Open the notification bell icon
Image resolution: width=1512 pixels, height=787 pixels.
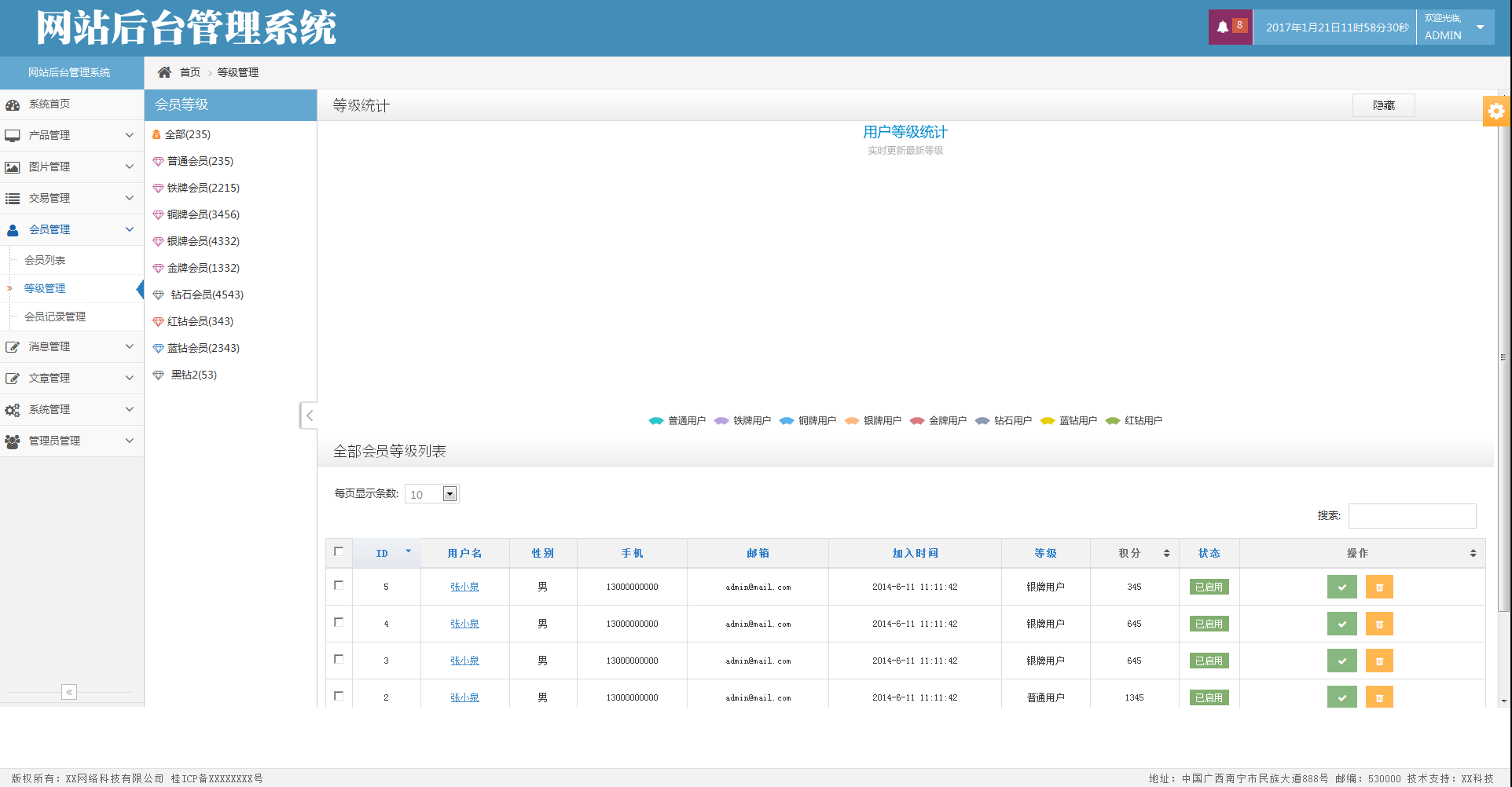[x=1223, y=27]
